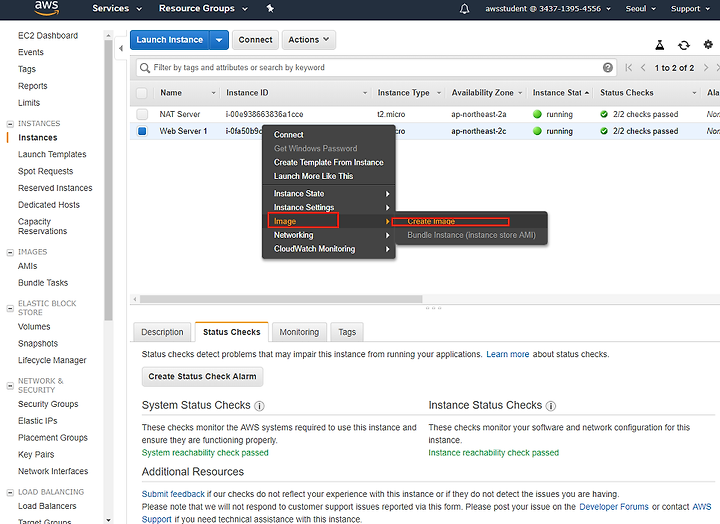Image resolution: width=720 pixels, height=524 pixels.
Task: Collapse the ELASTIC BLOCK STORE section
Action: (10, 309)
